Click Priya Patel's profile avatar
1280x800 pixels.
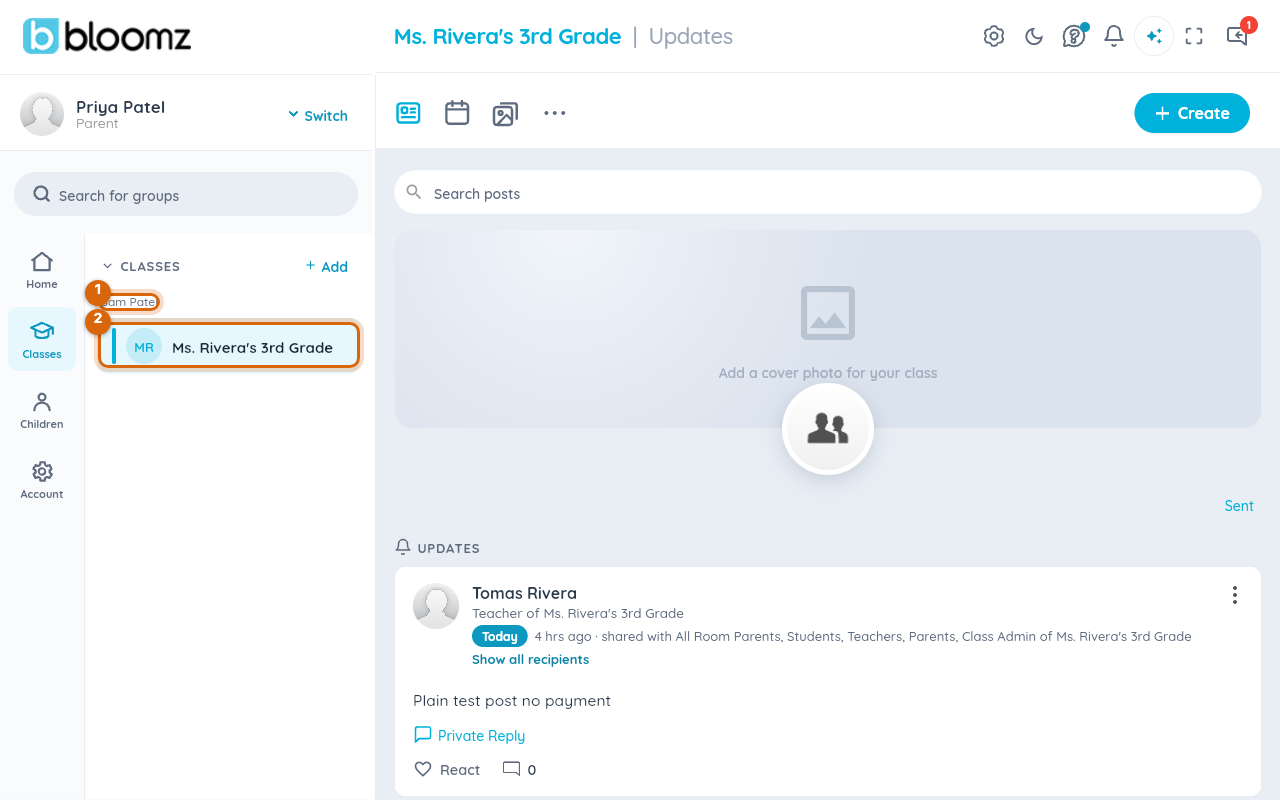(x=42, y=114)
